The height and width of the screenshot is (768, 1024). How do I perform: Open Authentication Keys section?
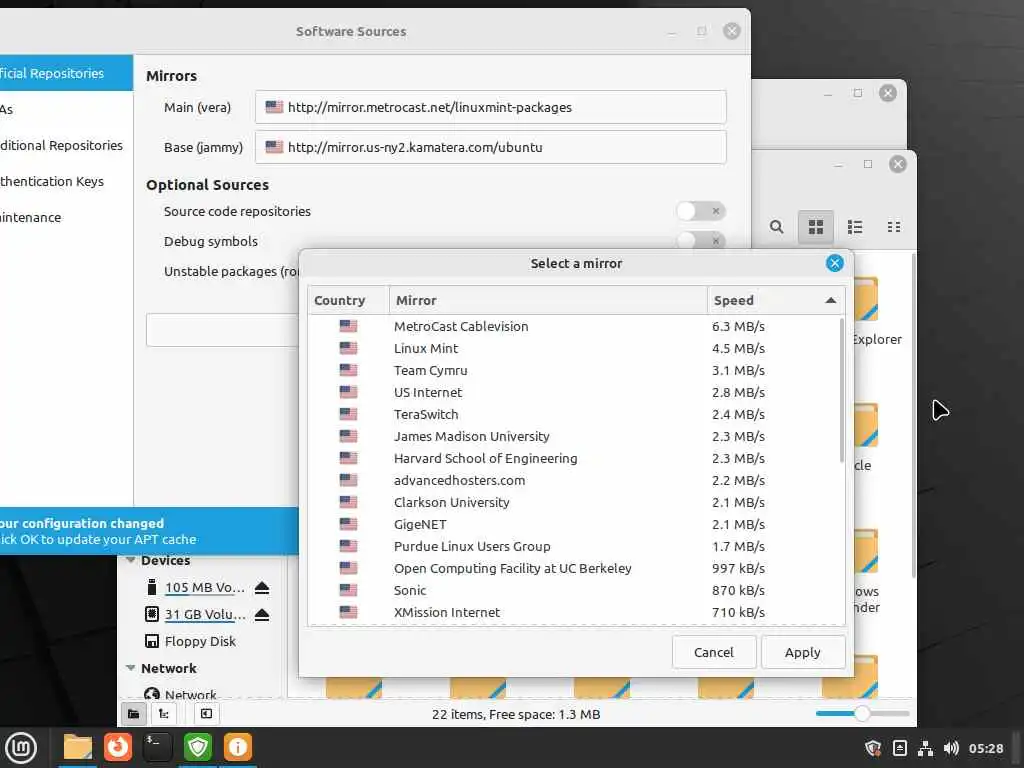(66, 181)
